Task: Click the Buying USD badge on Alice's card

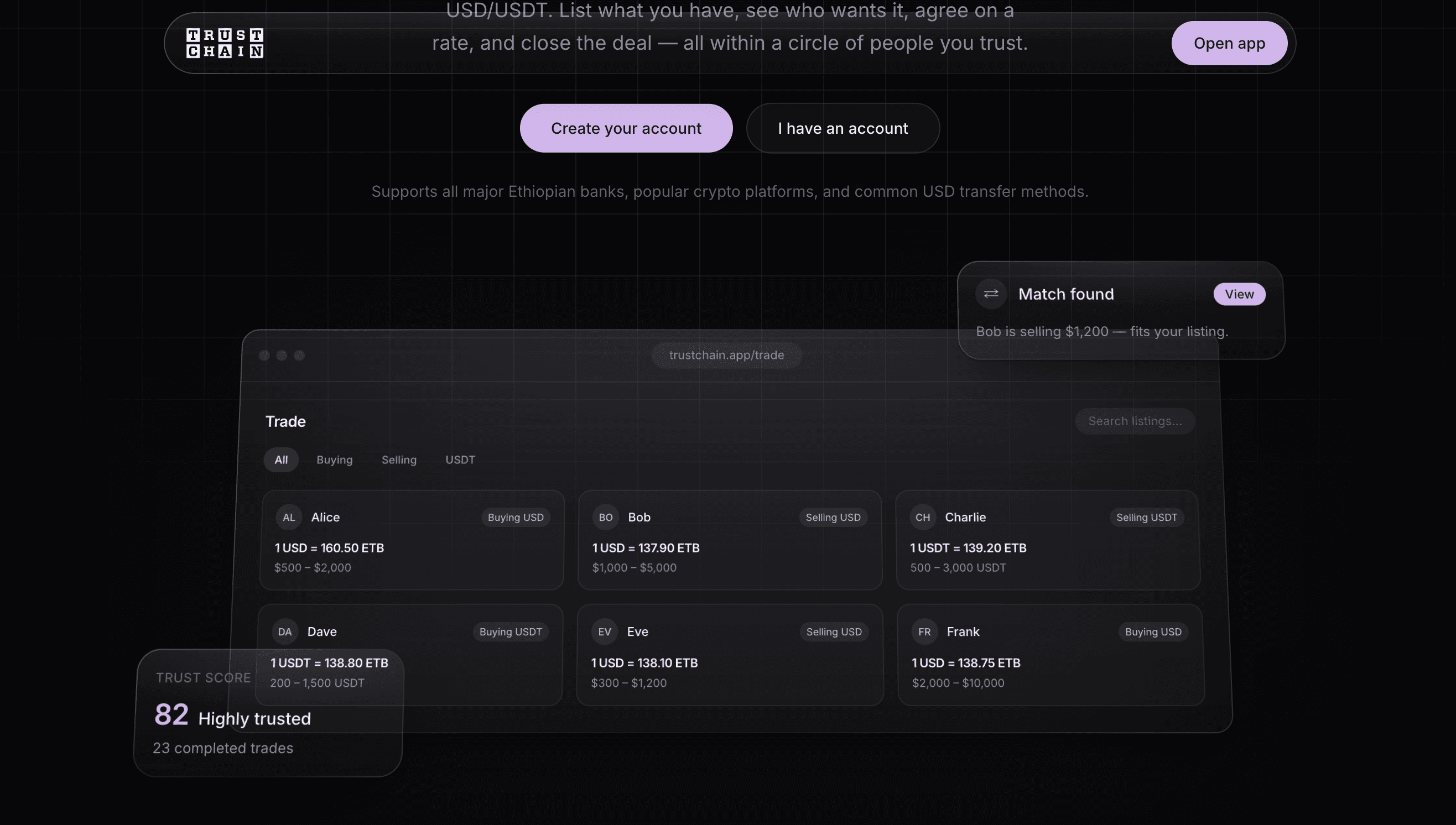Action: tap(516, 518)
